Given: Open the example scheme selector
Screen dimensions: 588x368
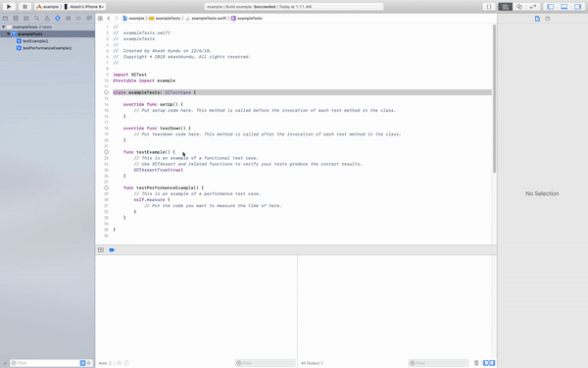Looking at the screenshot, I should 48,7.
